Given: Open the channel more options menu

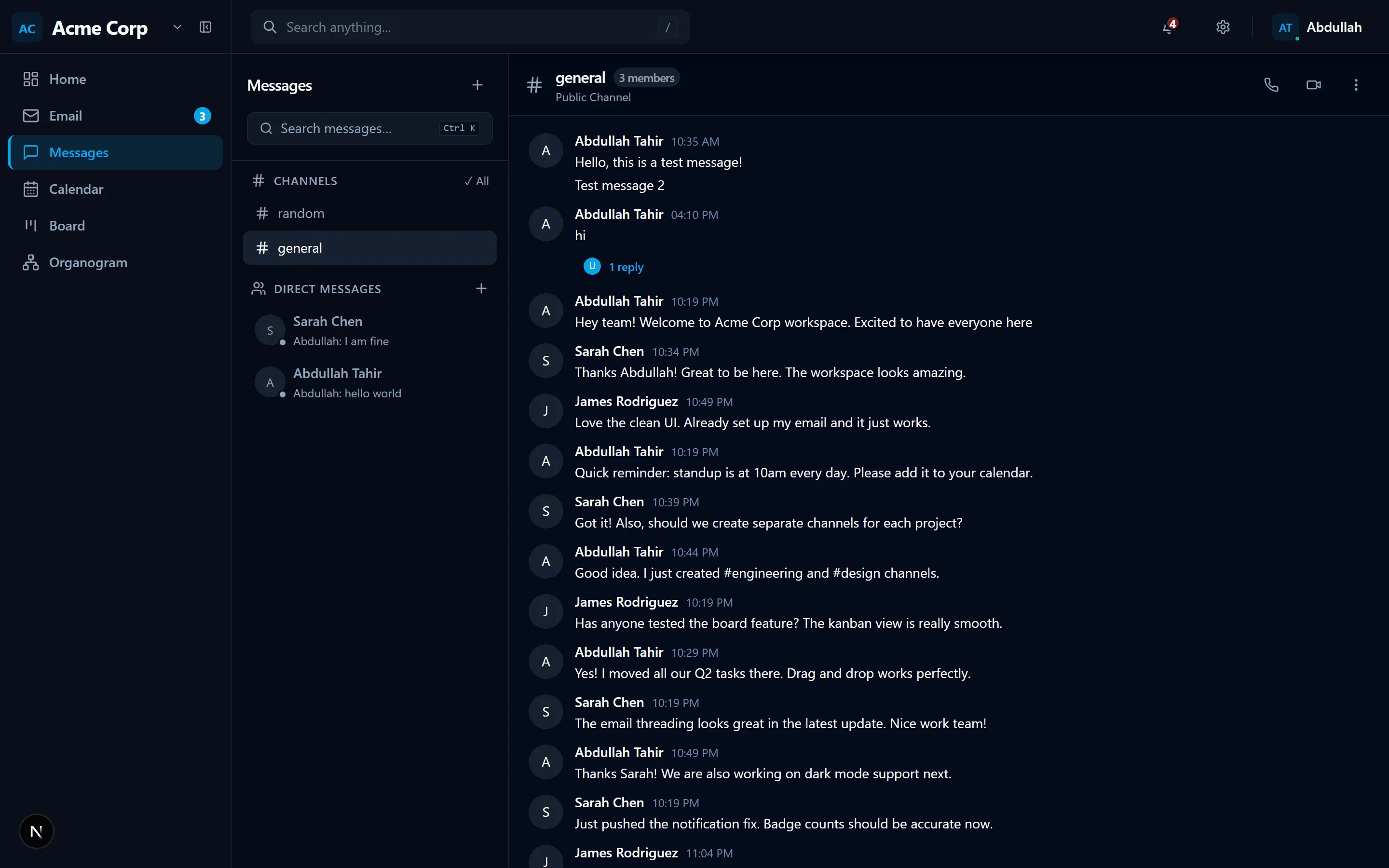Looking at the screenshot, I should 1356,85.
